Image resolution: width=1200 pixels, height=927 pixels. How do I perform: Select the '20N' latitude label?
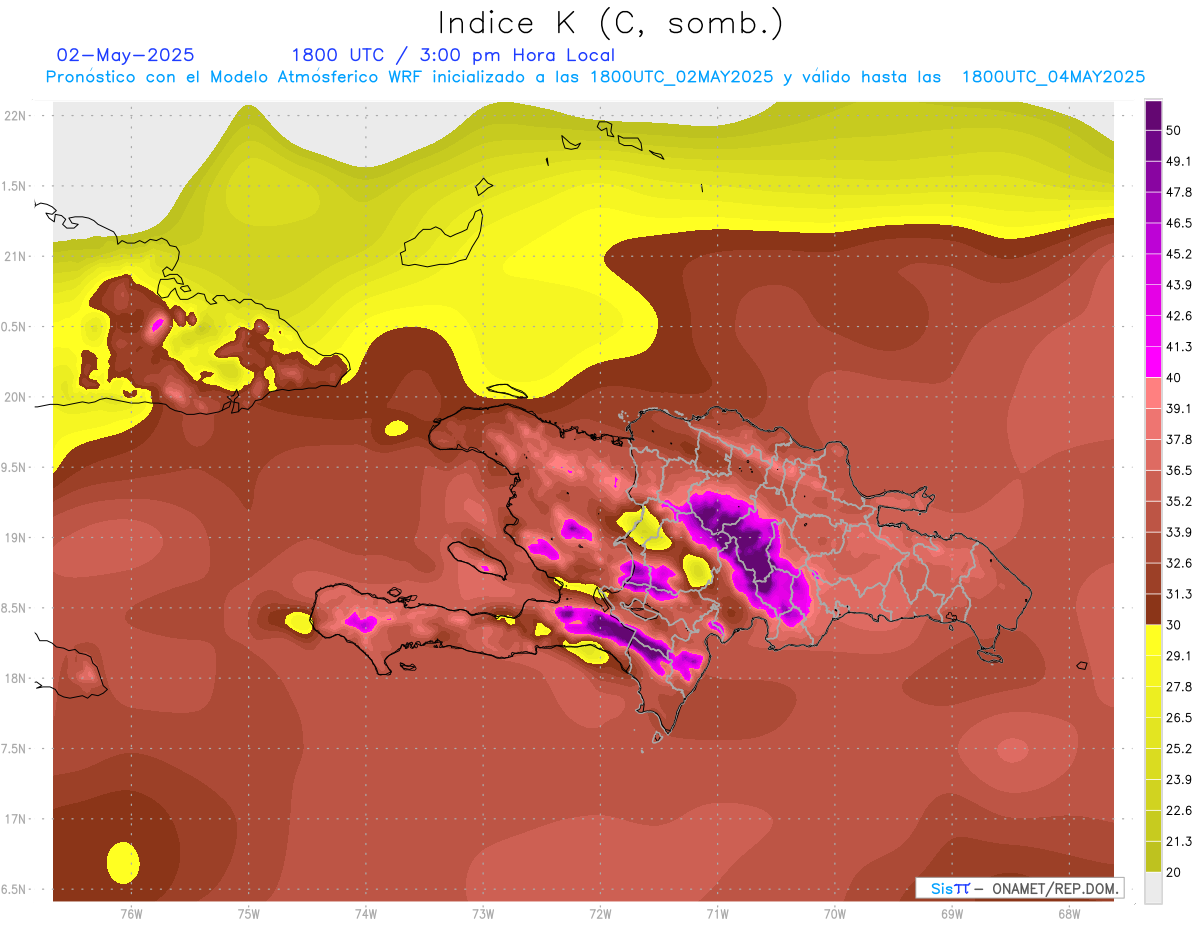click(16, 397)
